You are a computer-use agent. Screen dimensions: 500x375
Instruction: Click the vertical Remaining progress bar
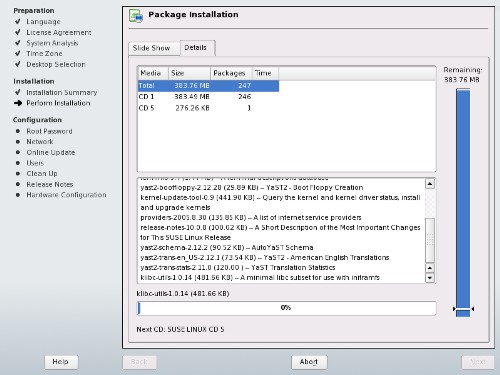click(x=463, y=203)
